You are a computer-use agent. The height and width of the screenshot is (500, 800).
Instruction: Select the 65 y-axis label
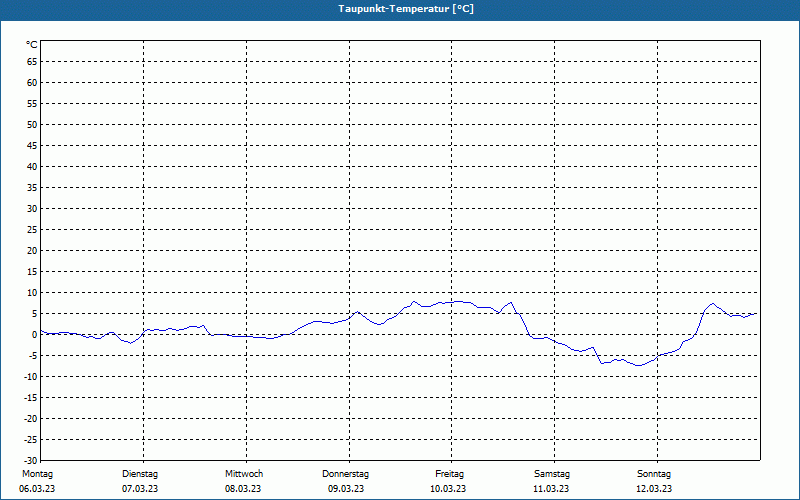pyautogui.click(x=32, y=61)
